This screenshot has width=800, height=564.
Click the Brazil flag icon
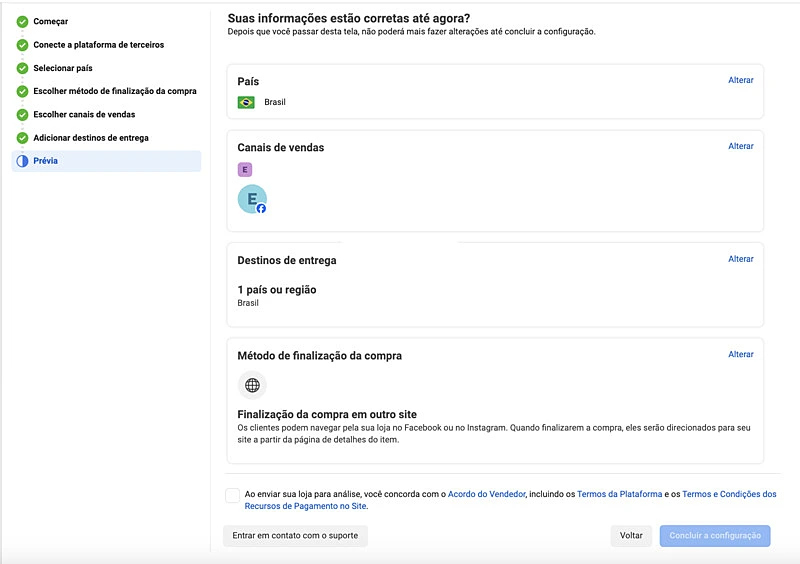(x=246, y=102)
